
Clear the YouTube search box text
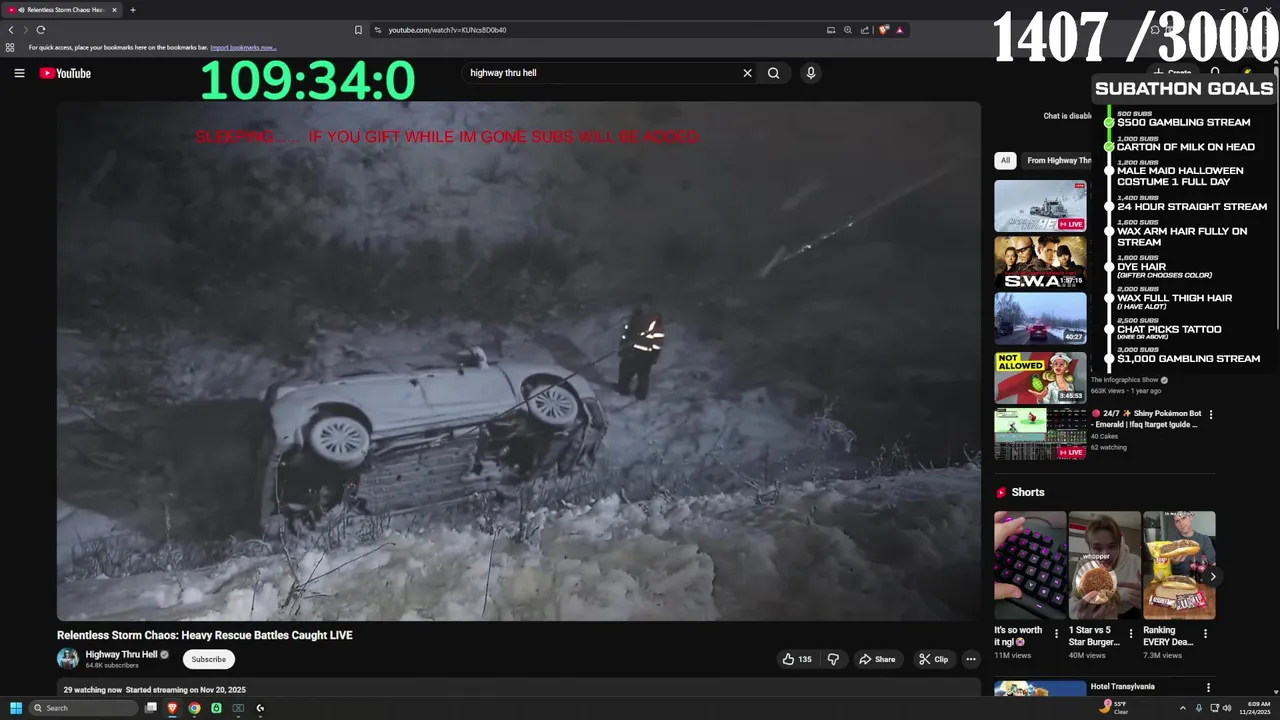pos(747,73)
